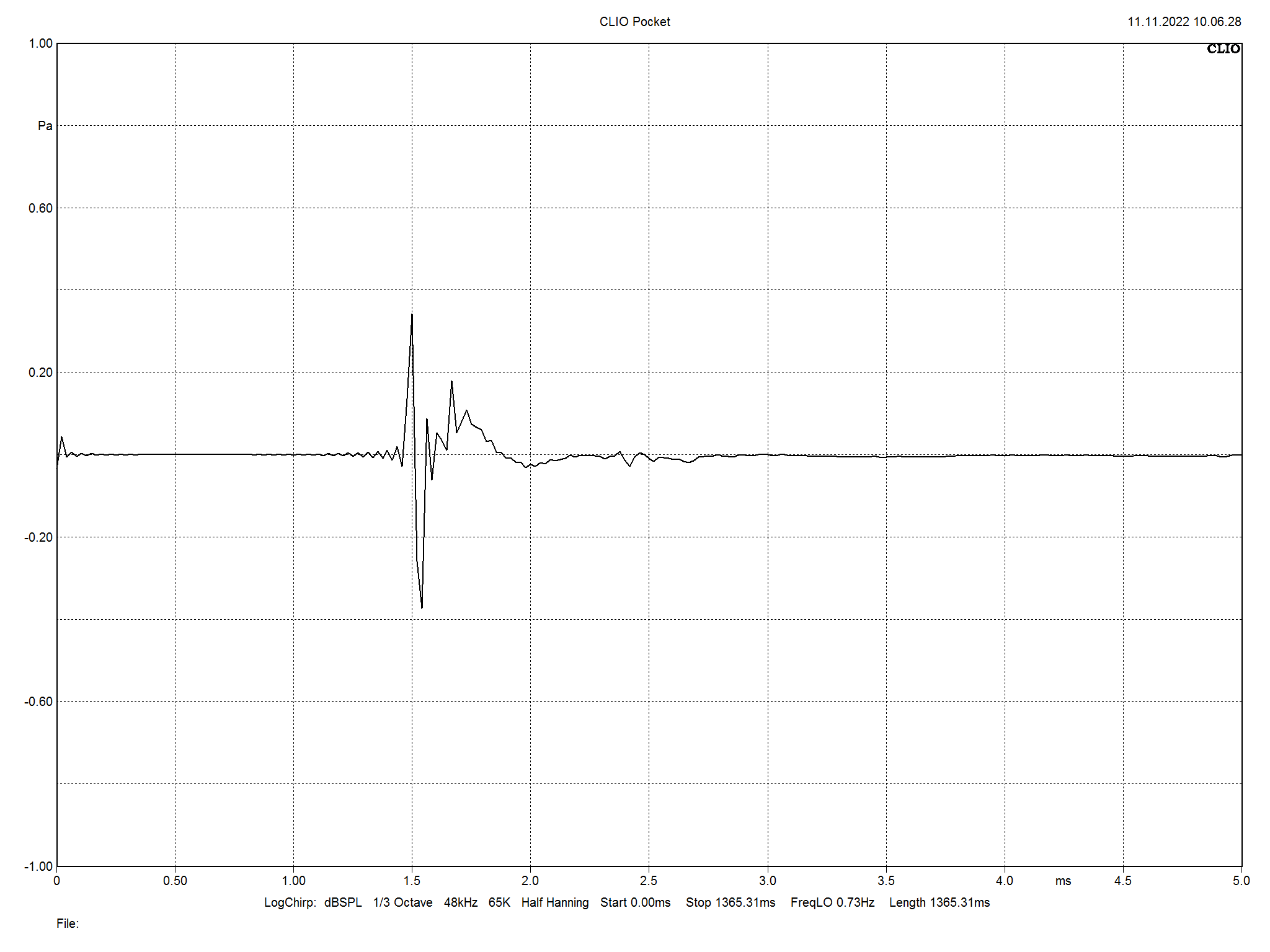Click the 0.50 x-axis label
Image resolution: width=1270 pixels, height=952 pixels.
coord(175,881)
